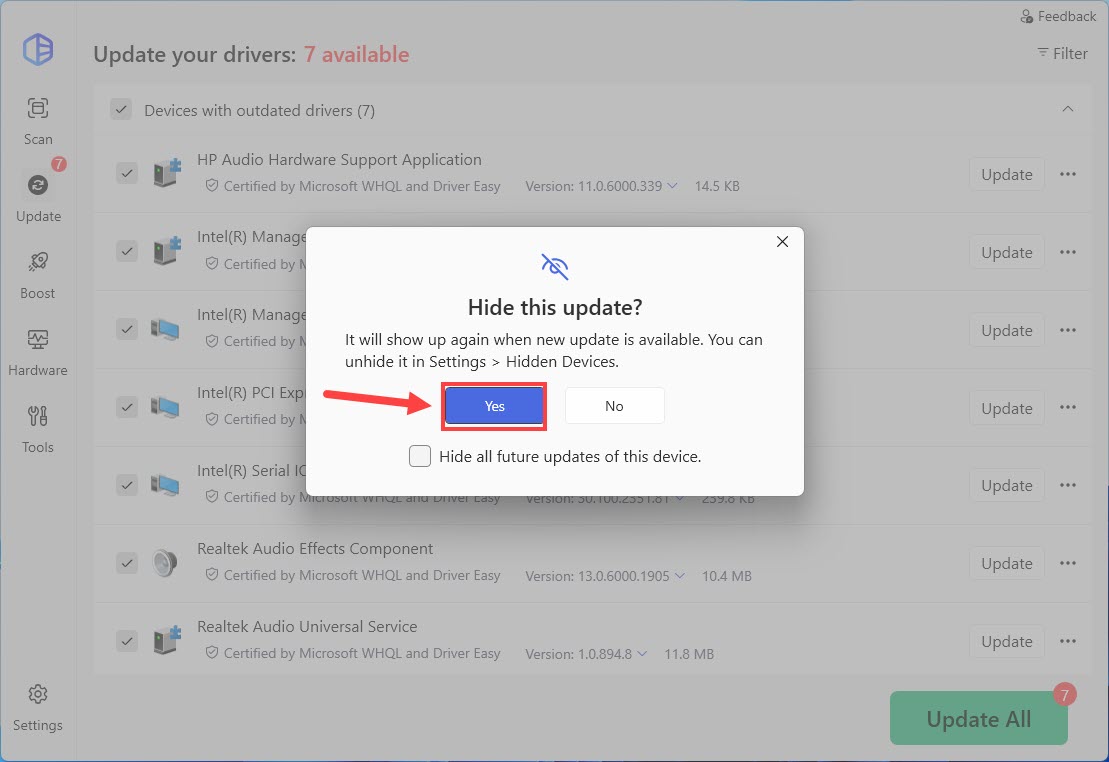Open more options for Realtek Universal Service

1067,641
